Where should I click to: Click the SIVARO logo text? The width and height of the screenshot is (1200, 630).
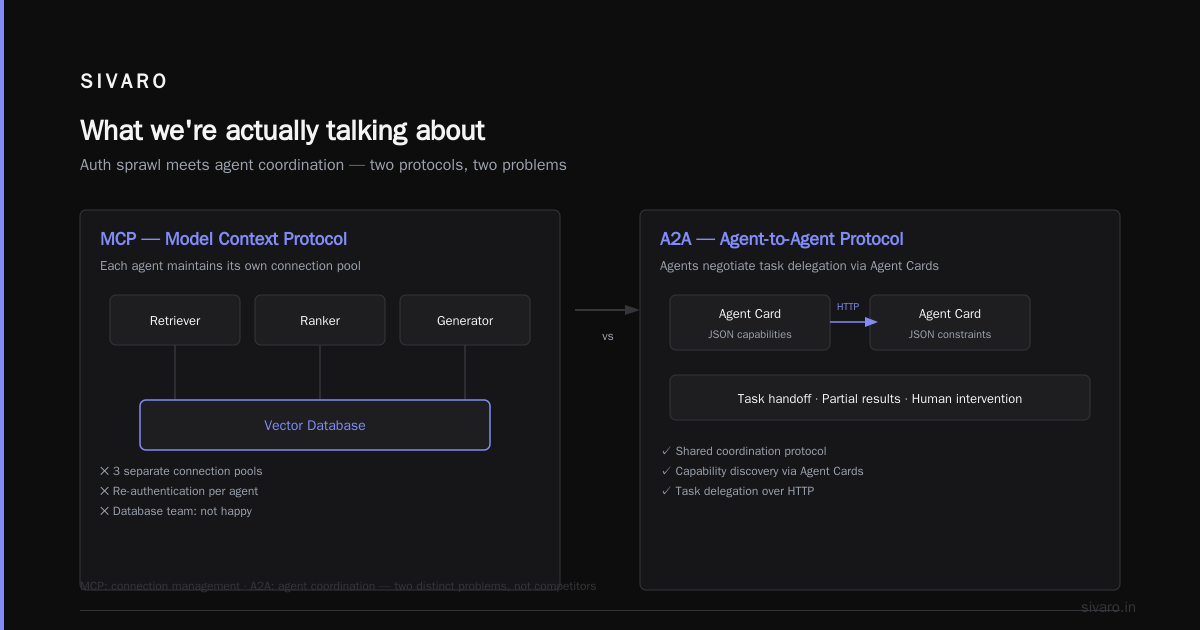tap(124, 82)
